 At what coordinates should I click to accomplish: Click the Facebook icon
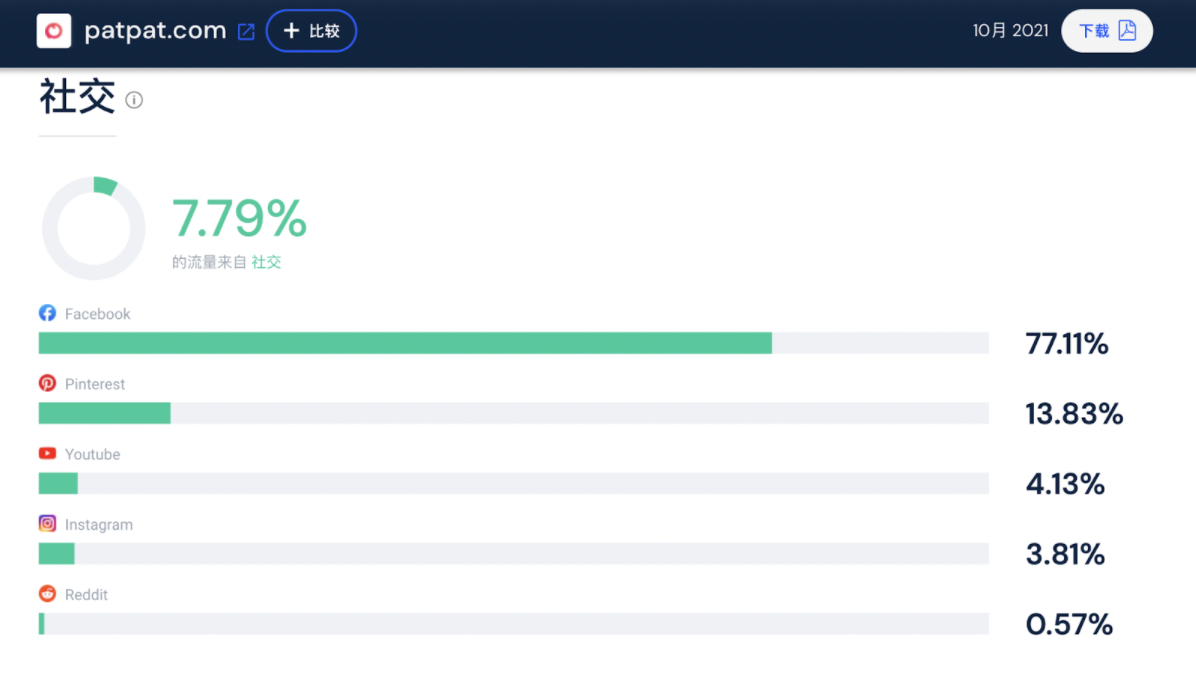coord(47,313)
